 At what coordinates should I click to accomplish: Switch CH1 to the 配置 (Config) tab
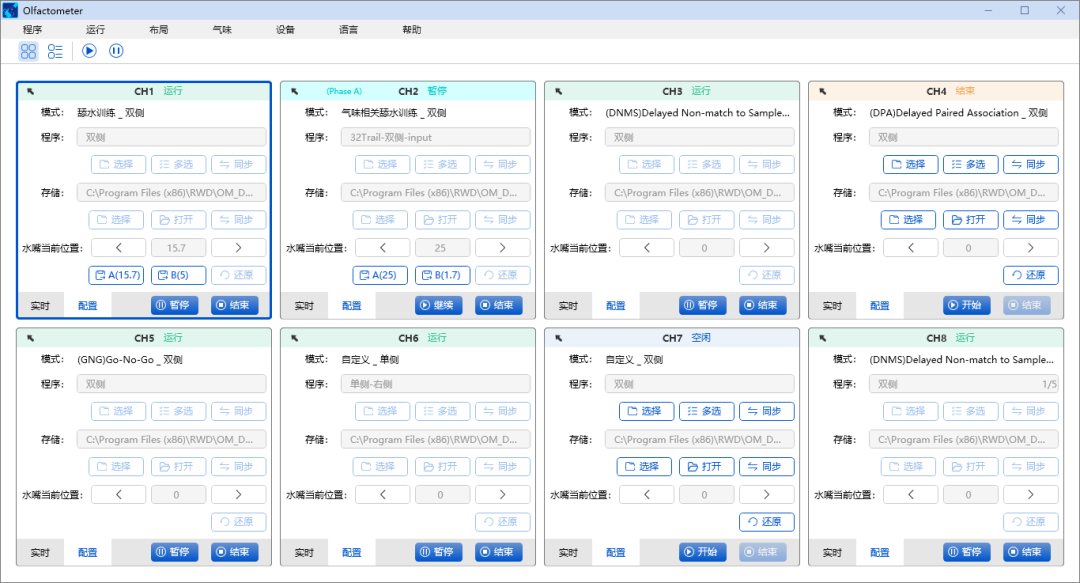(87, 305)
